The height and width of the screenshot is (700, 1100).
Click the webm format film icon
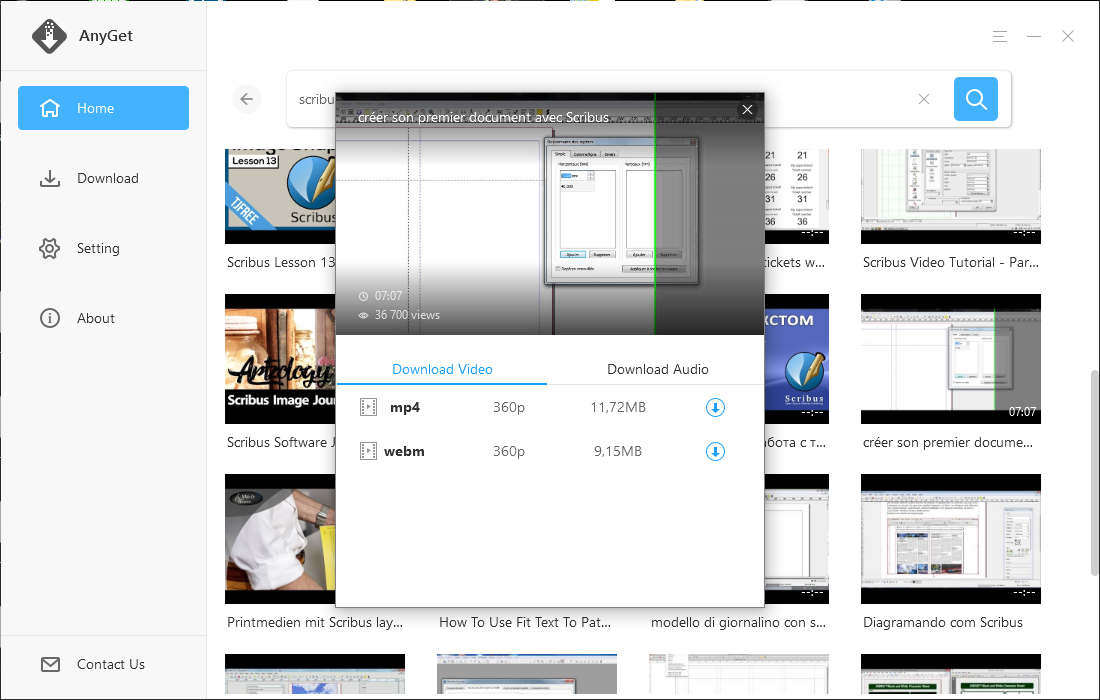pyautogui.click(x=368, y=452)
